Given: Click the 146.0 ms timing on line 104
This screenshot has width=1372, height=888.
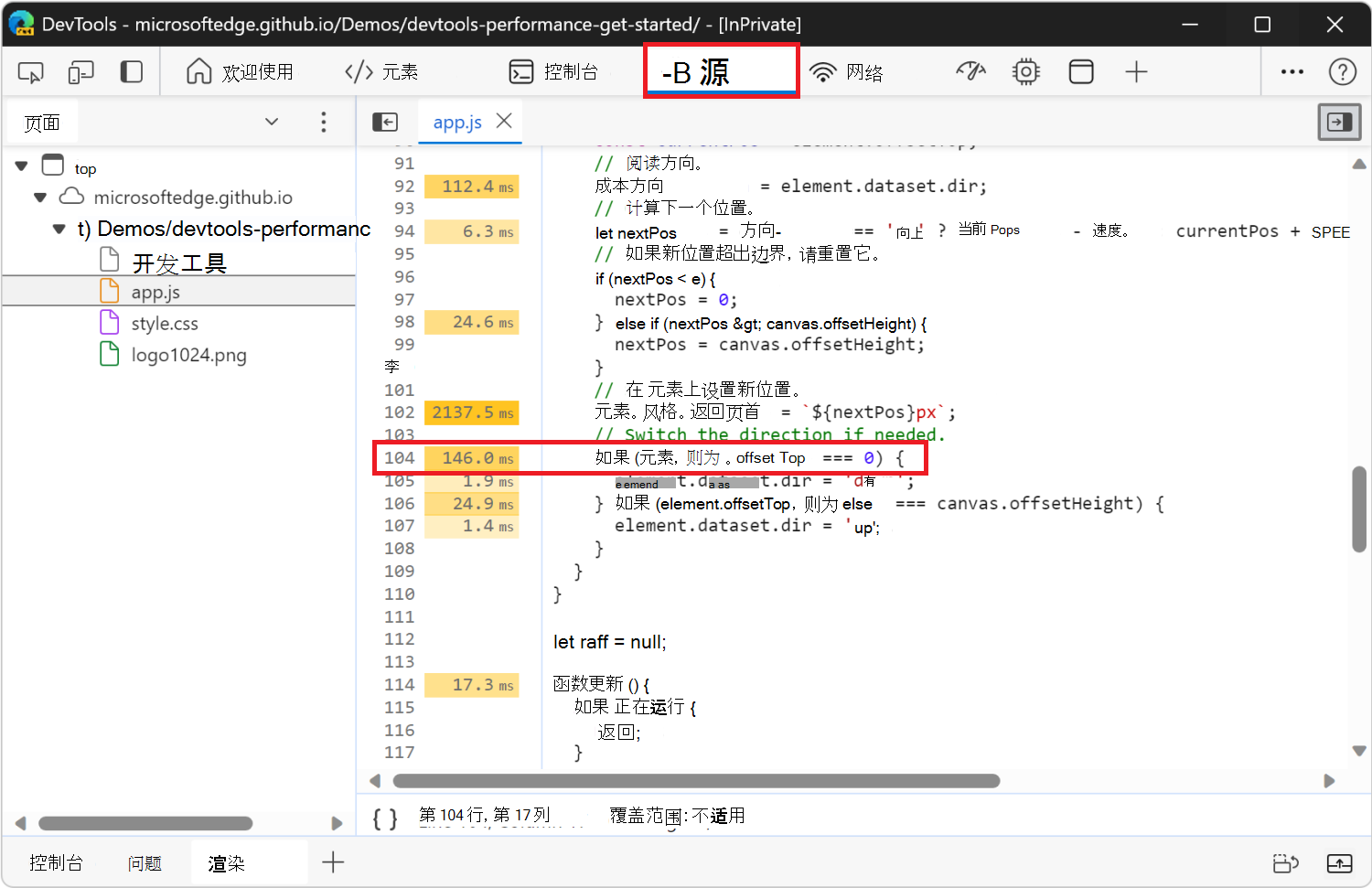Looking at the screenshot, I should pos(472,457).
